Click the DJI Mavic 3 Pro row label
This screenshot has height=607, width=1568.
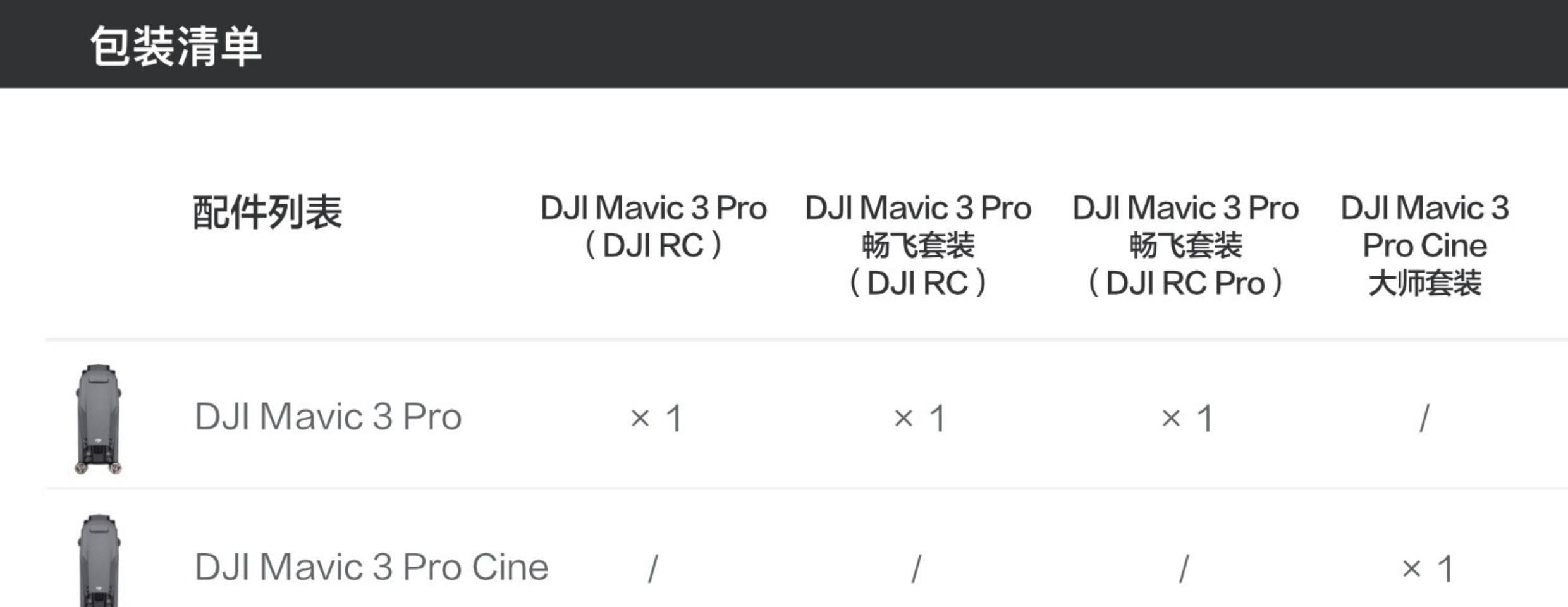tap(328, 417)
